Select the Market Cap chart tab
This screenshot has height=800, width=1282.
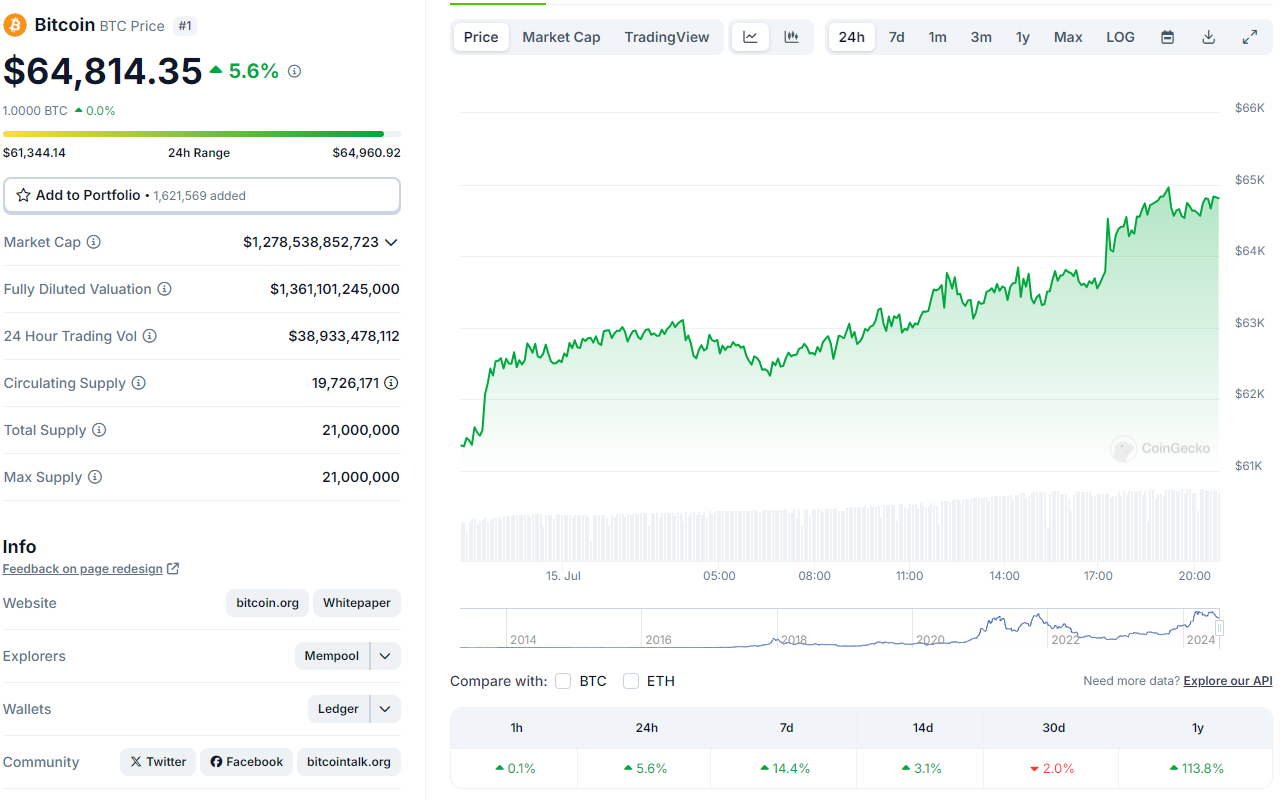click(x=561, y=37)
